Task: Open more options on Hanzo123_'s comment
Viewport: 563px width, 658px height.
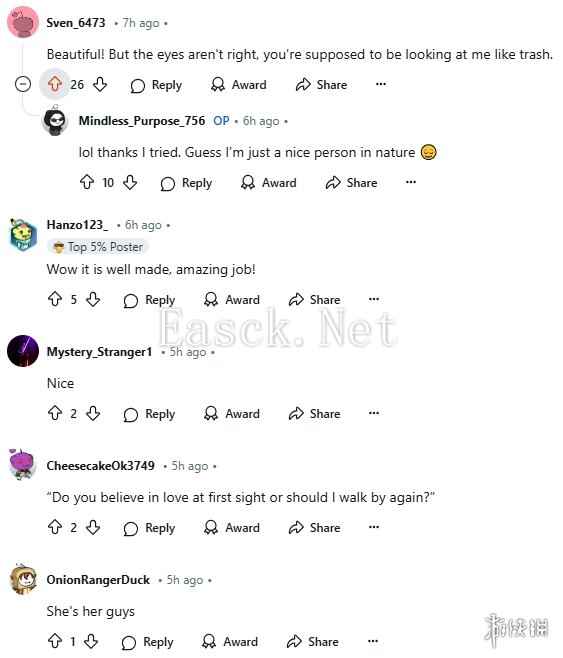Action: coord(374,299)
